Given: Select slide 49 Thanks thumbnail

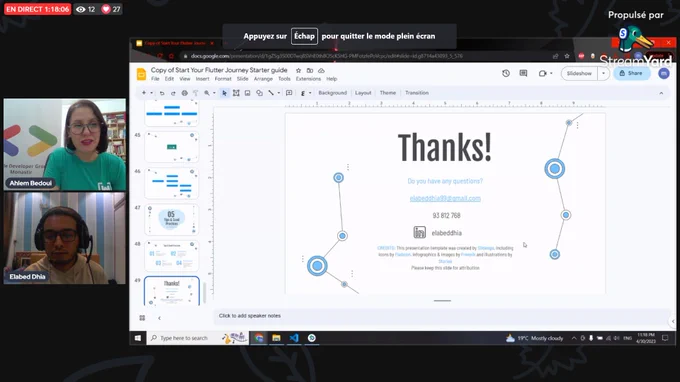Looking at the screenshot, I should (172, 291).
